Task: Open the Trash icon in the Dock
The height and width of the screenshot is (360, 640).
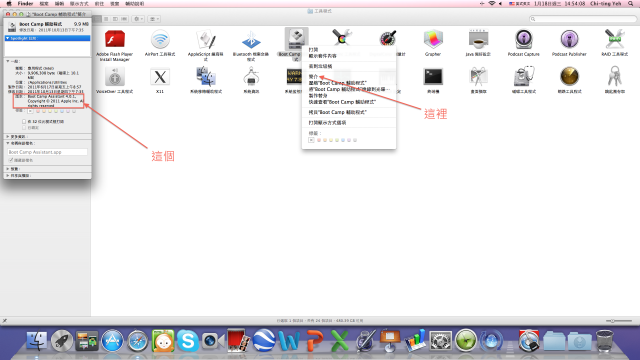Action: coord(604,341)
